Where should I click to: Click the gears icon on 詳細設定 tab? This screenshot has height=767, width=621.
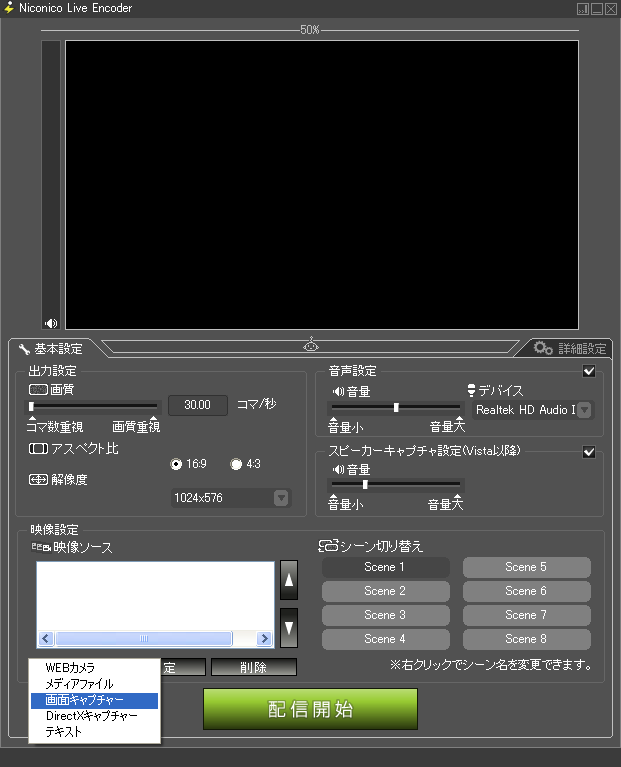click(543, 348)
